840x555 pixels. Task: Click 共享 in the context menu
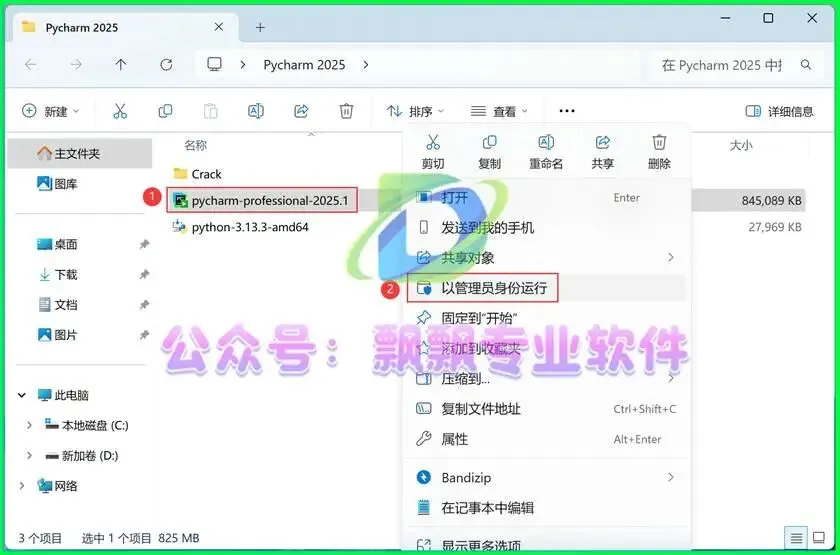point(603,152)
